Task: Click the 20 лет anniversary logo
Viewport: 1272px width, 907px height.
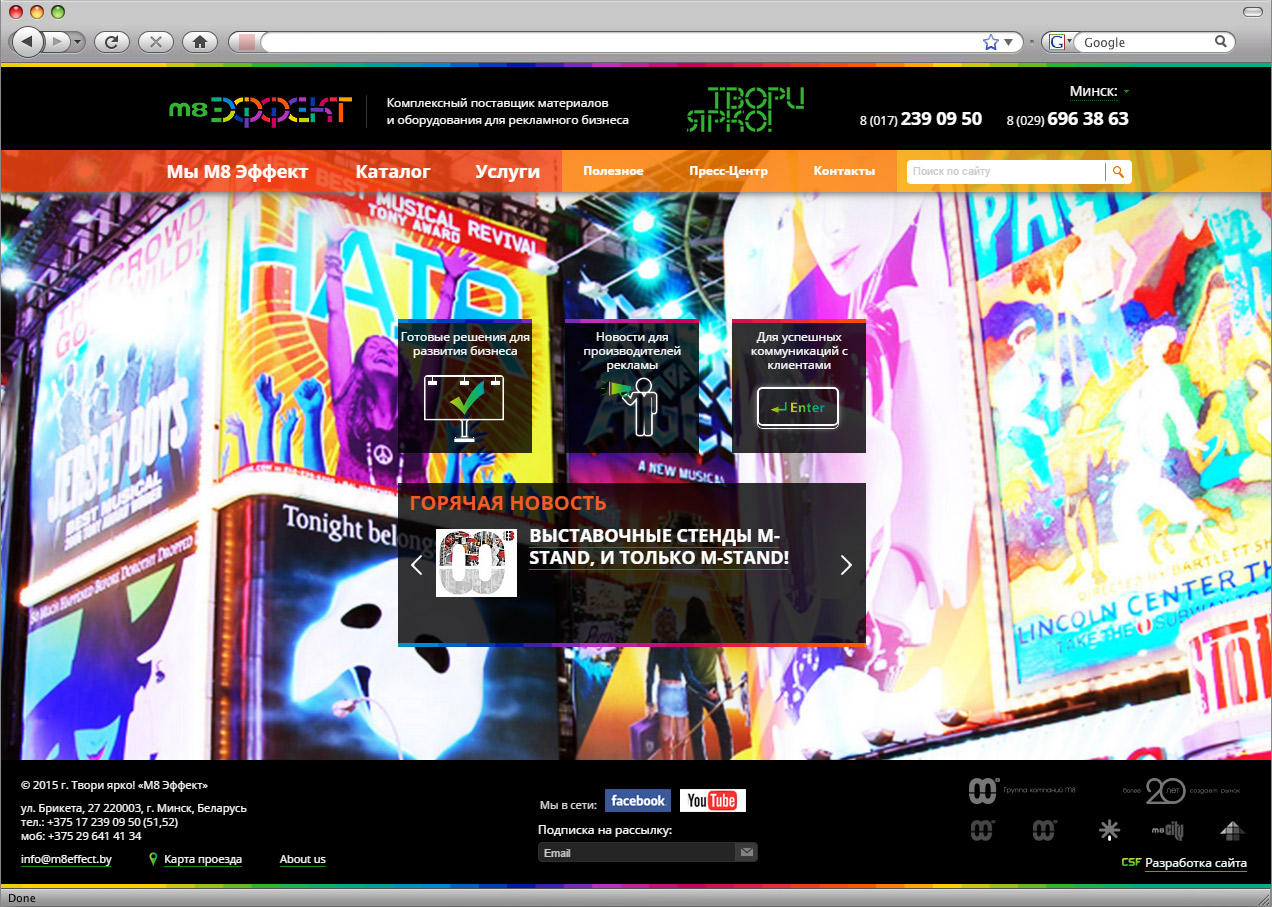Action: tap(1182, 791)
